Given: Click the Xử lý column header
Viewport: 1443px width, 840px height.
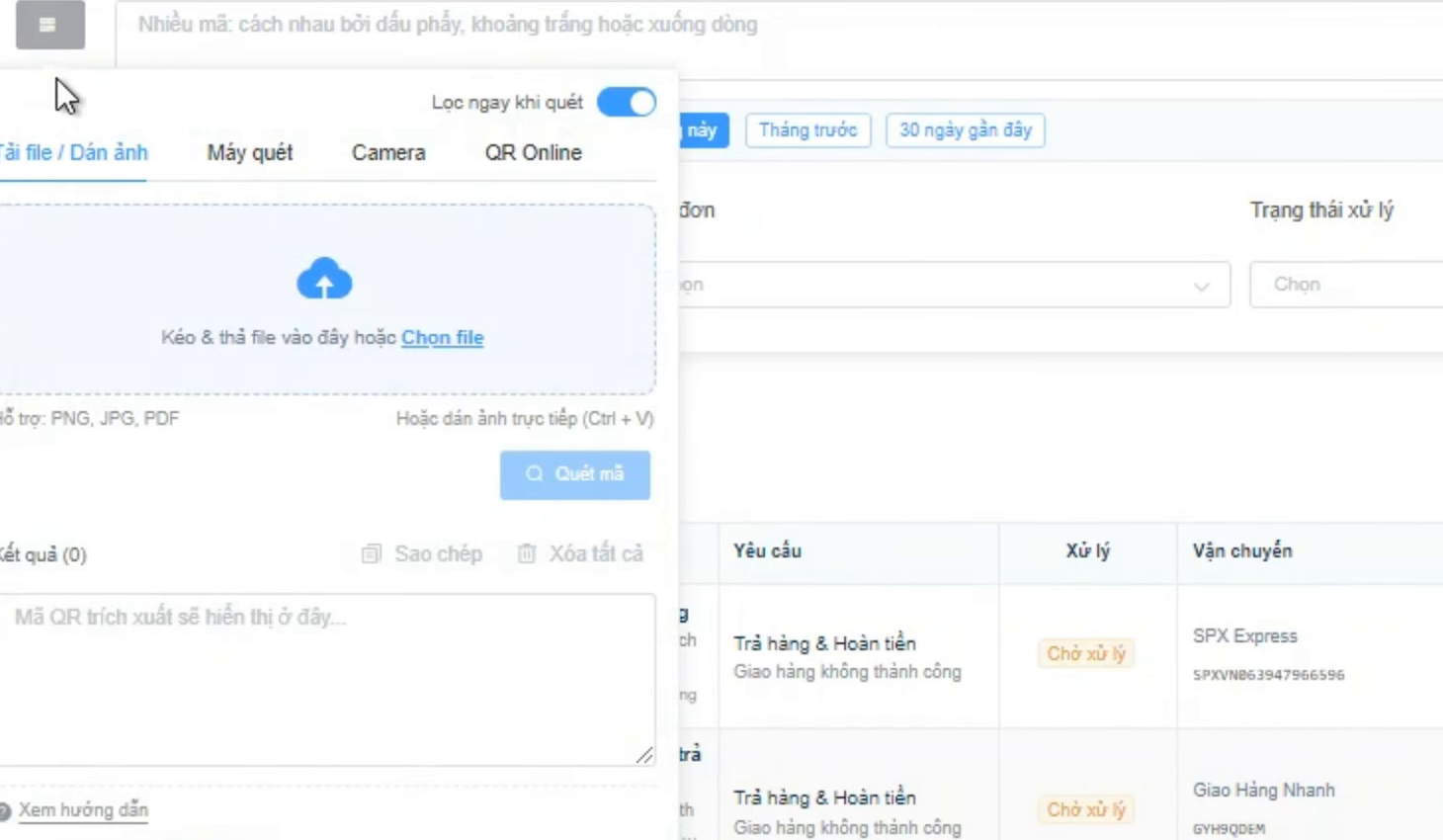Looking at the screenshot, I should coord(1088,551).
